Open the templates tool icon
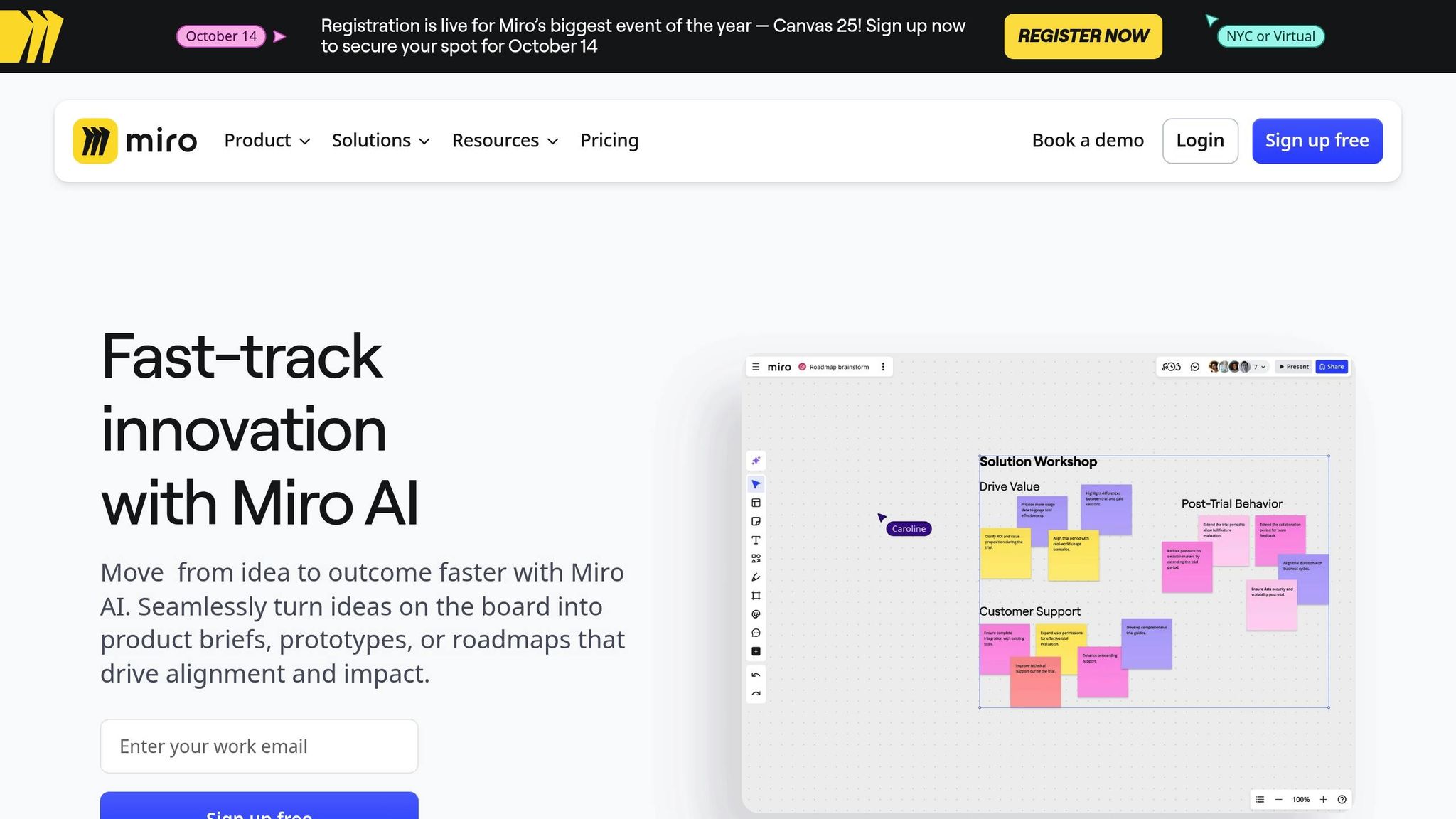Viewport: 1456px width, 819px height. pos(756,503)
